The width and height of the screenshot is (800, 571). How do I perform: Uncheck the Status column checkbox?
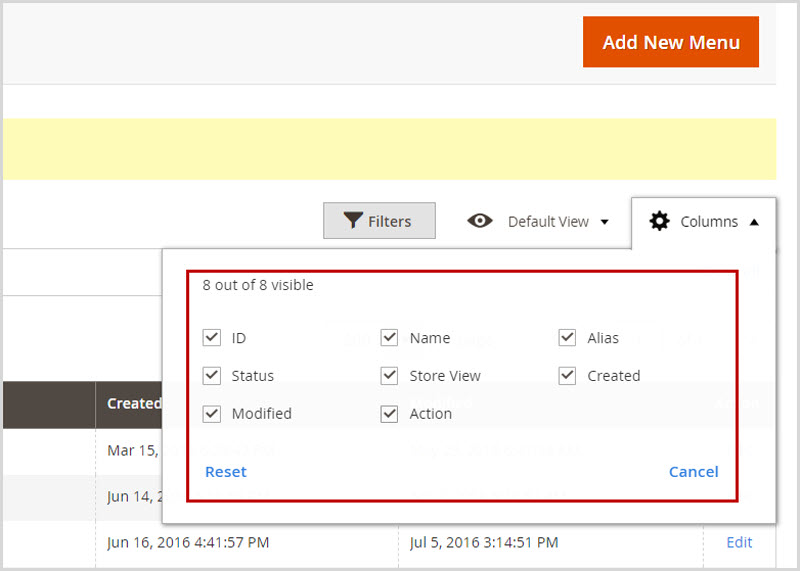point(212,376)
